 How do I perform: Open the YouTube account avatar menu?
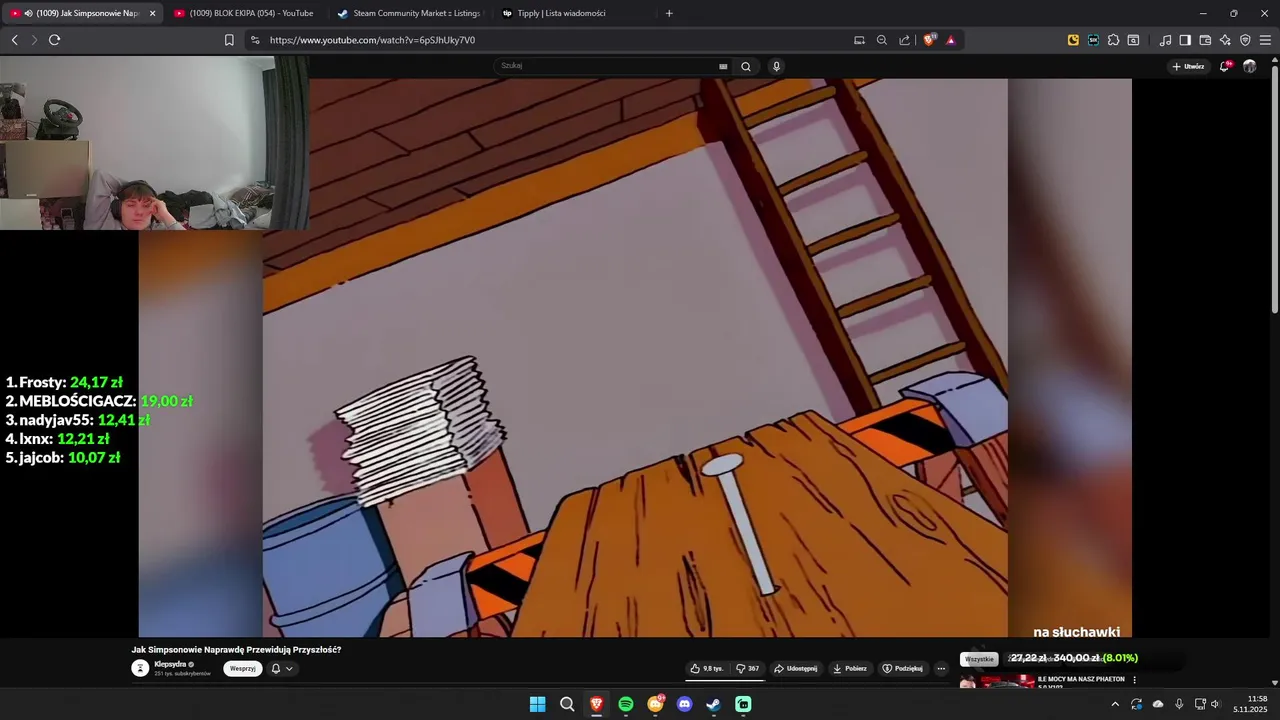click(1249, 66)
